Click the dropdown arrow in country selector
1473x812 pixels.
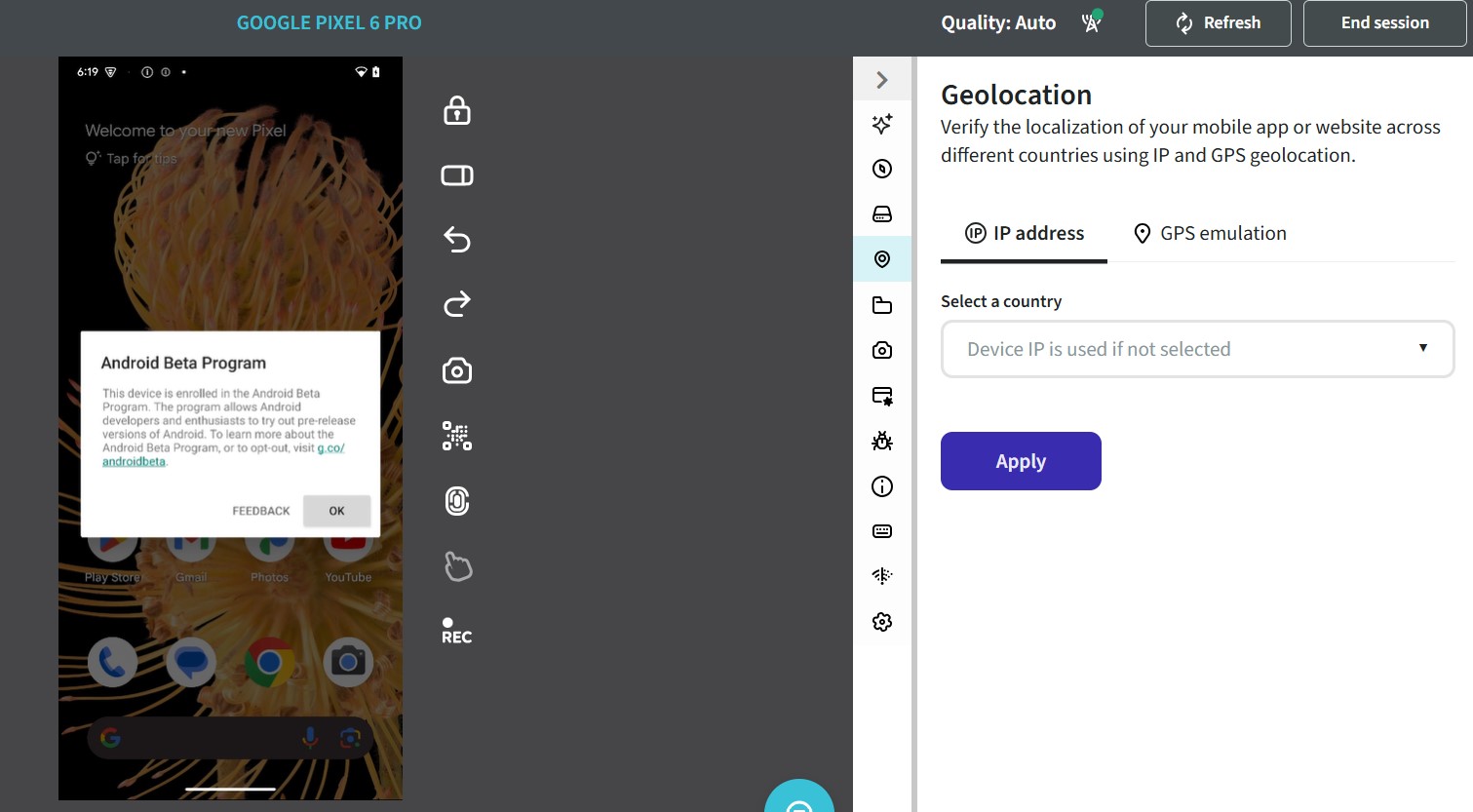[x=1423, y=348]
